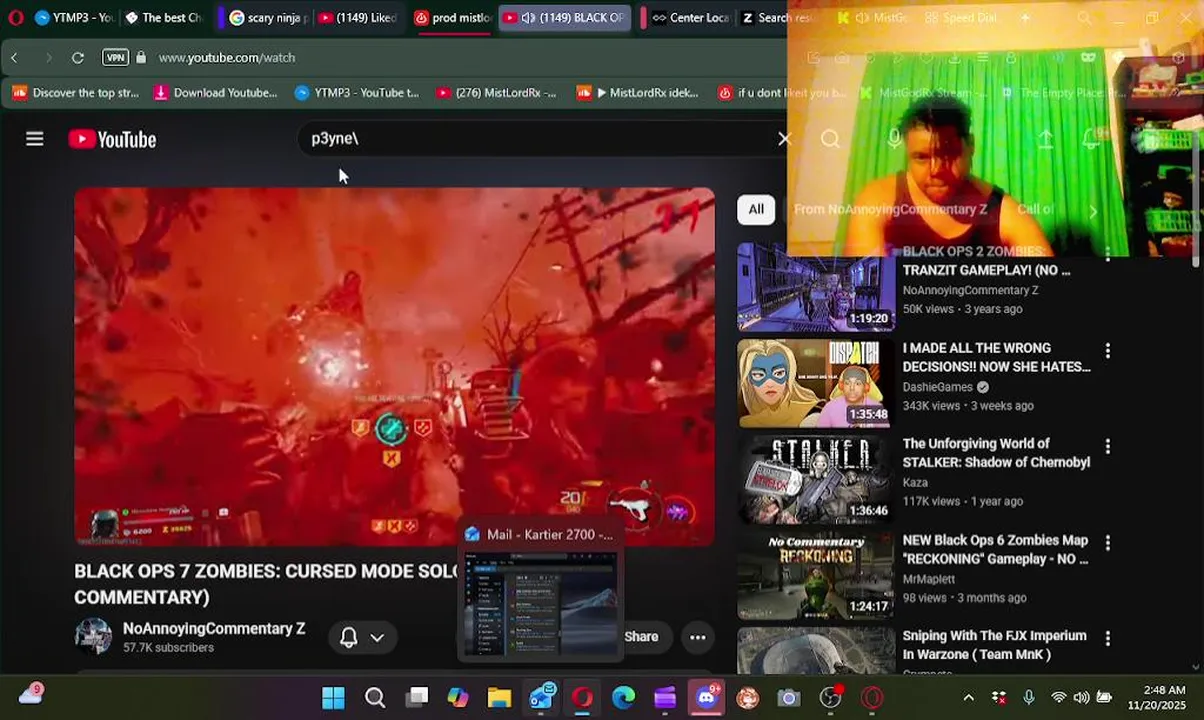Open options menu for Sniping With FJX video
The width and height of the screenshot is (1204, 720).
pos(1107,638)
